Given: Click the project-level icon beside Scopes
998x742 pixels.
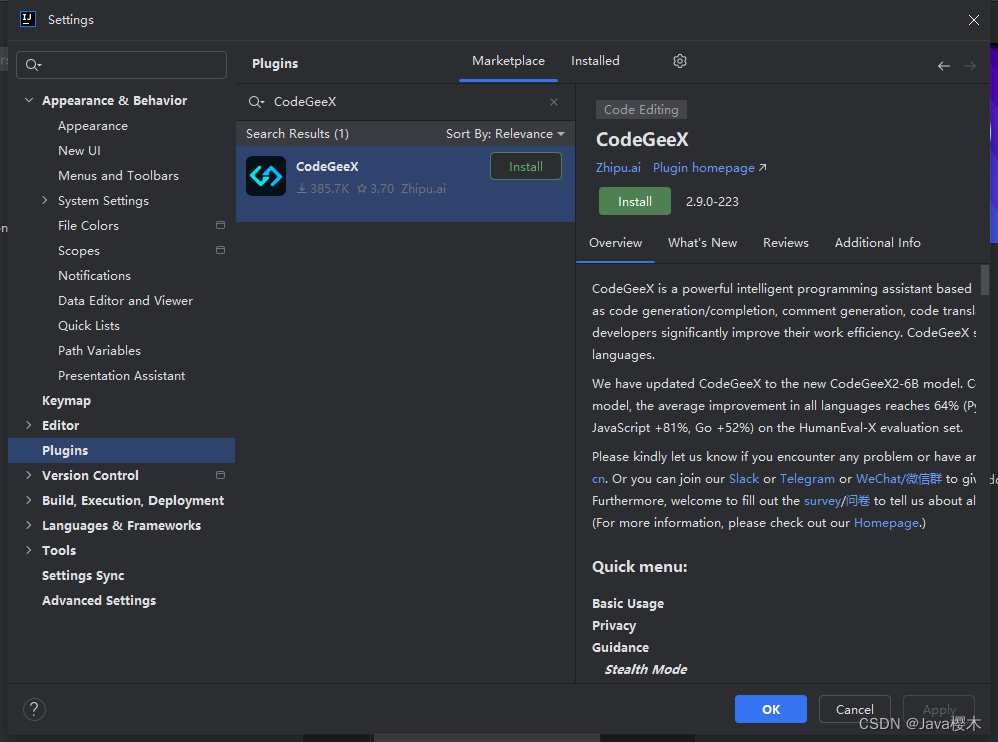Looking at the screenshot, I should click(x=220, y=250).
